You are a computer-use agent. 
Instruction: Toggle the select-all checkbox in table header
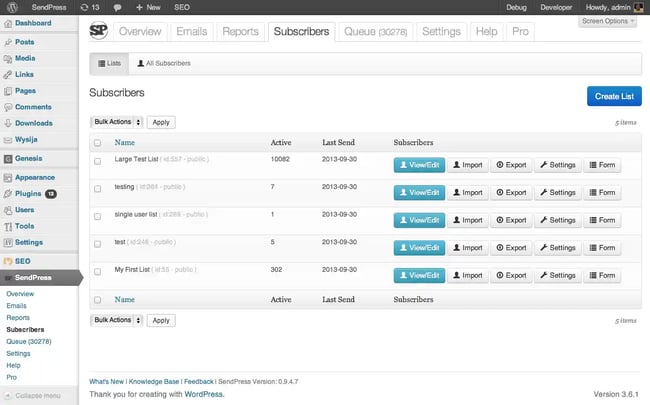tap(97, 143)
